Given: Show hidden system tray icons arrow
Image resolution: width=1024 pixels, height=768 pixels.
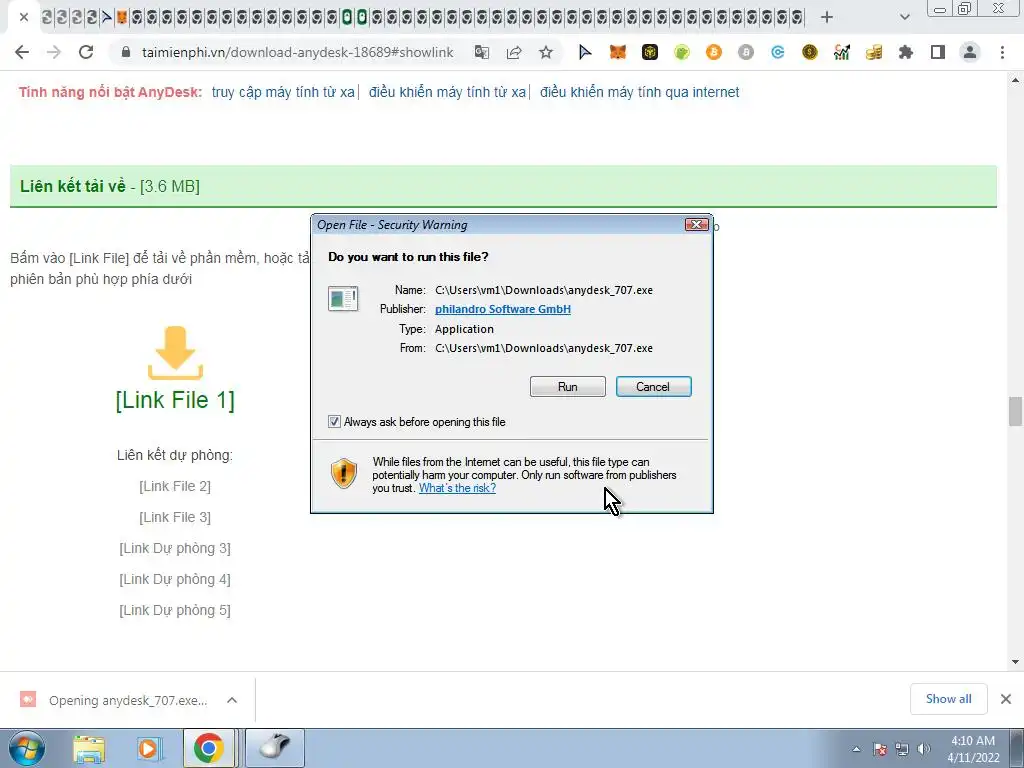Looking at the screenshot, I should pos(856,749).
